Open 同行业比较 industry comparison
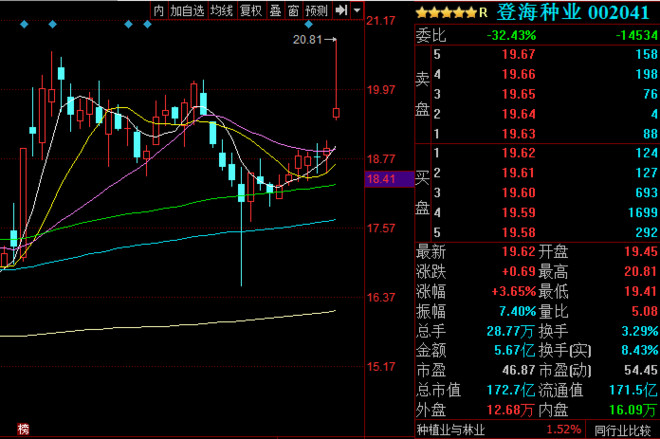Image resolution: width=660 pixels, height=439 pixels. pyautogui.click(x=622, y=430)
